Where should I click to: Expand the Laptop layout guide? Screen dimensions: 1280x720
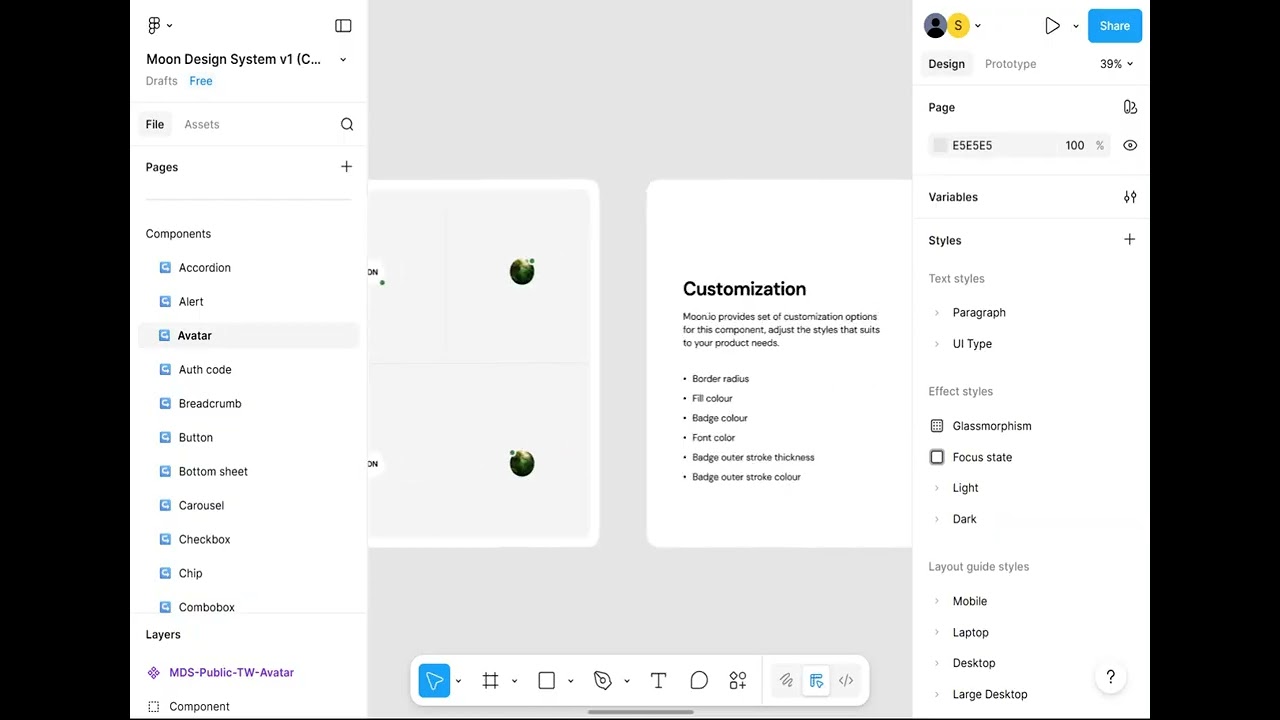pos(937,632)
